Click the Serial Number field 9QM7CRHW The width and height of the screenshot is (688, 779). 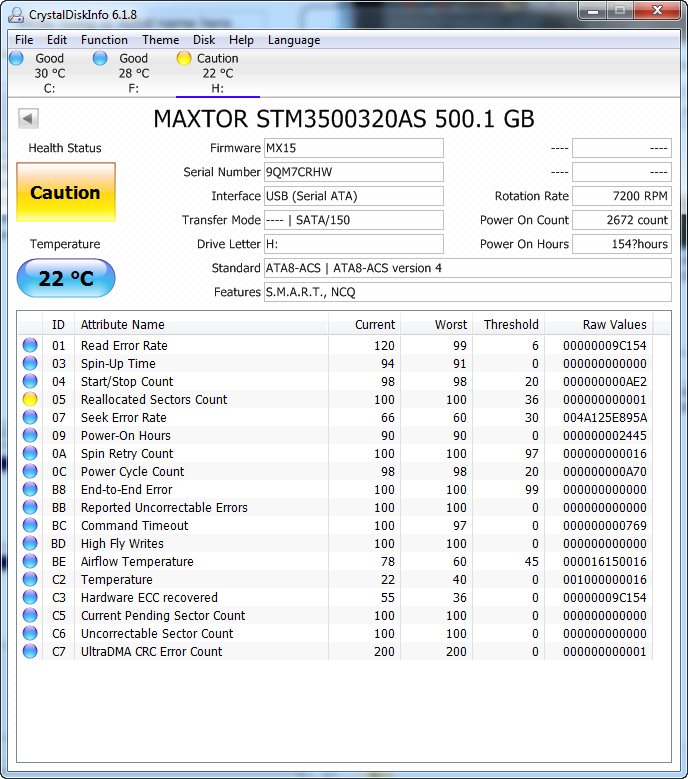[x=354, y=172]
